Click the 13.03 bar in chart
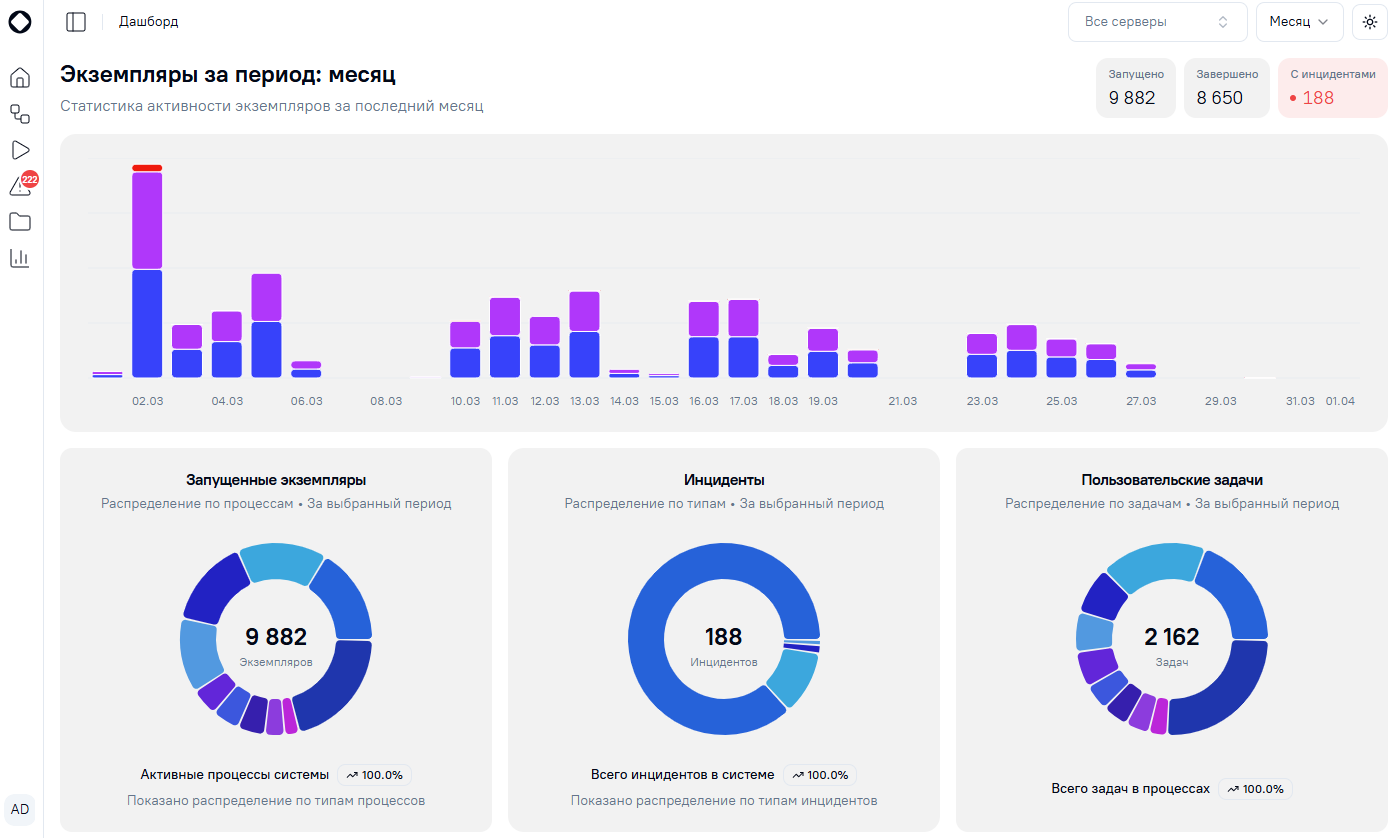1398x838 pixels. coord(584,335)
